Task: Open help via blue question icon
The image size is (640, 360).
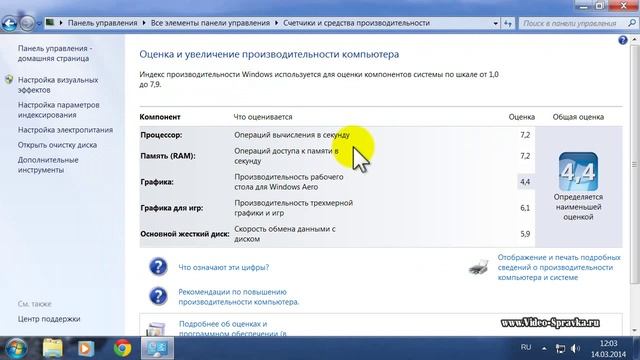Action: [x=622, y=40]
